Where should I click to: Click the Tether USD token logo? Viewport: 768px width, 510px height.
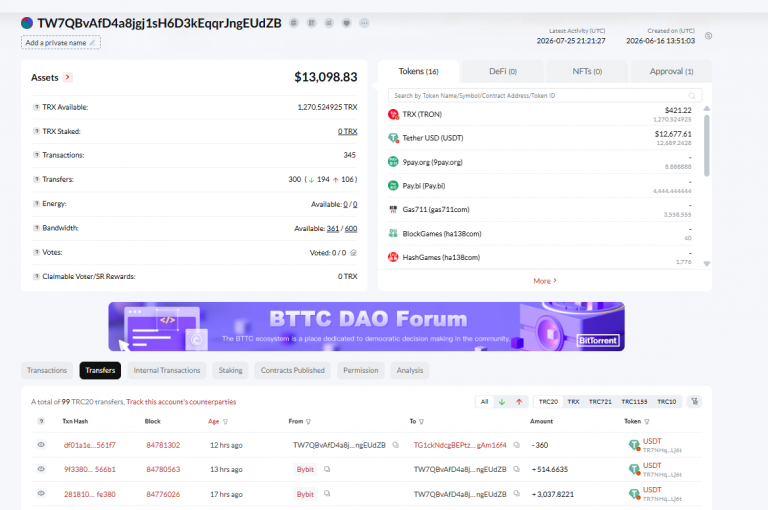[393, 138]
